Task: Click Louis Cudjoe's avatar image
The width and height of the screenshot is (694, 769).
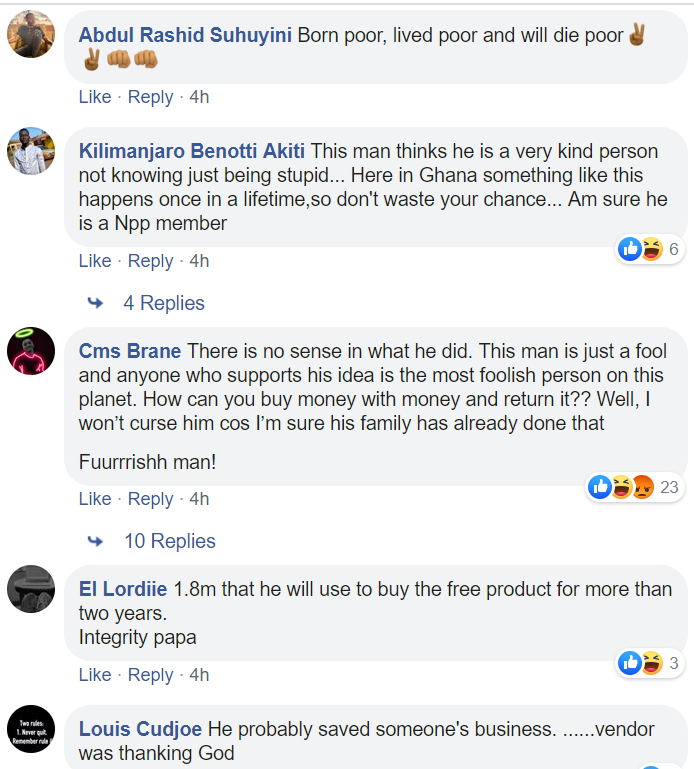Action: tap(31, 729)
